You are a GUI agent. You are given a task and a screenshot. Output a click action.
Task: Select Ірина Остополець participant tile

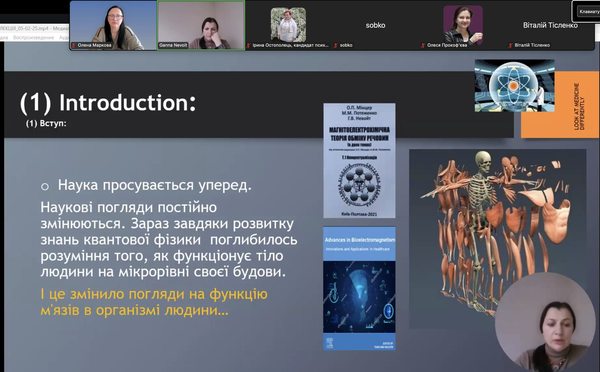pos(288,25)
